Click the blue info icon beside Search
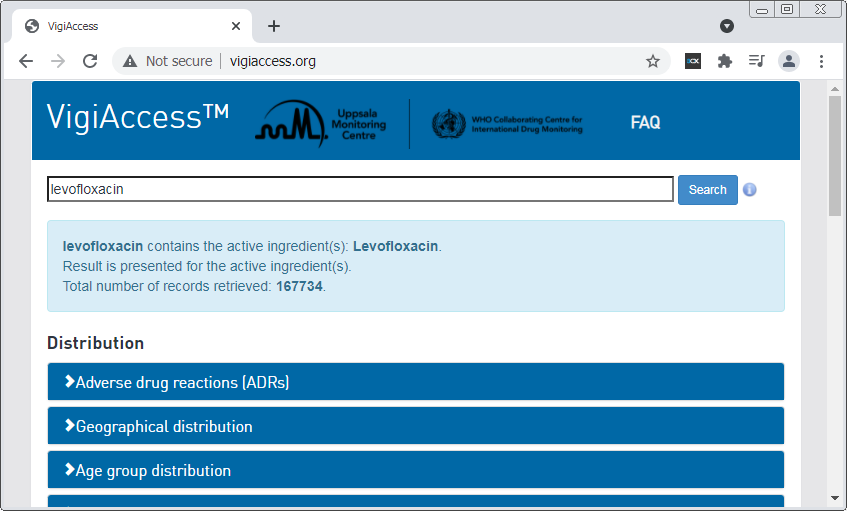 (x=749, y=190)
